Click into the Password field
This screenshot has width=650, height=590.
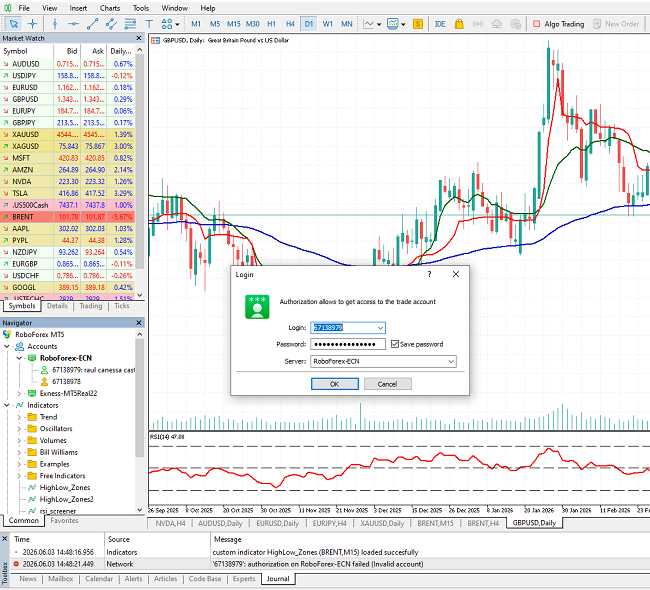tap(348, 344)
